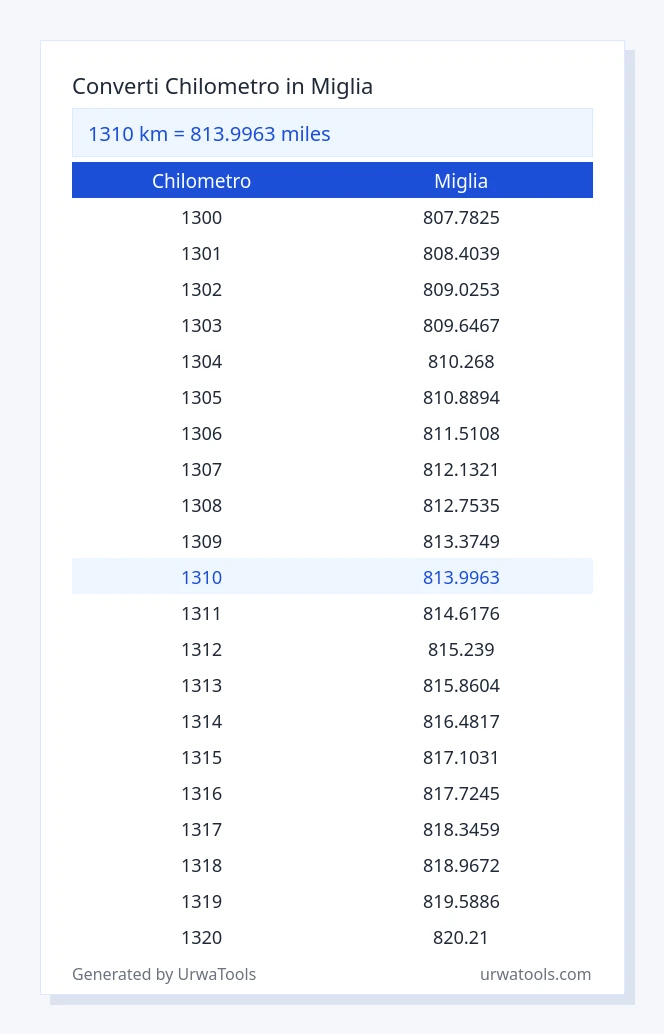Select the 807.7825 miles cell
Viewport: 664px width, 1034px height.
click(461, 218)
